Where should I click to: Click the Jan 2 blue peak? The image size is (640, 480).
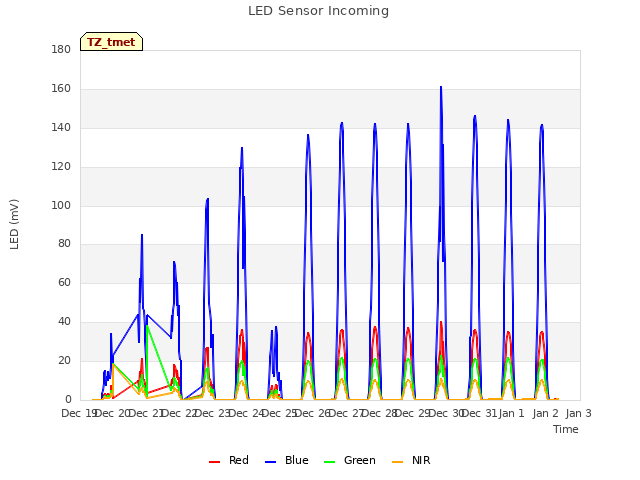pos(542,125)
